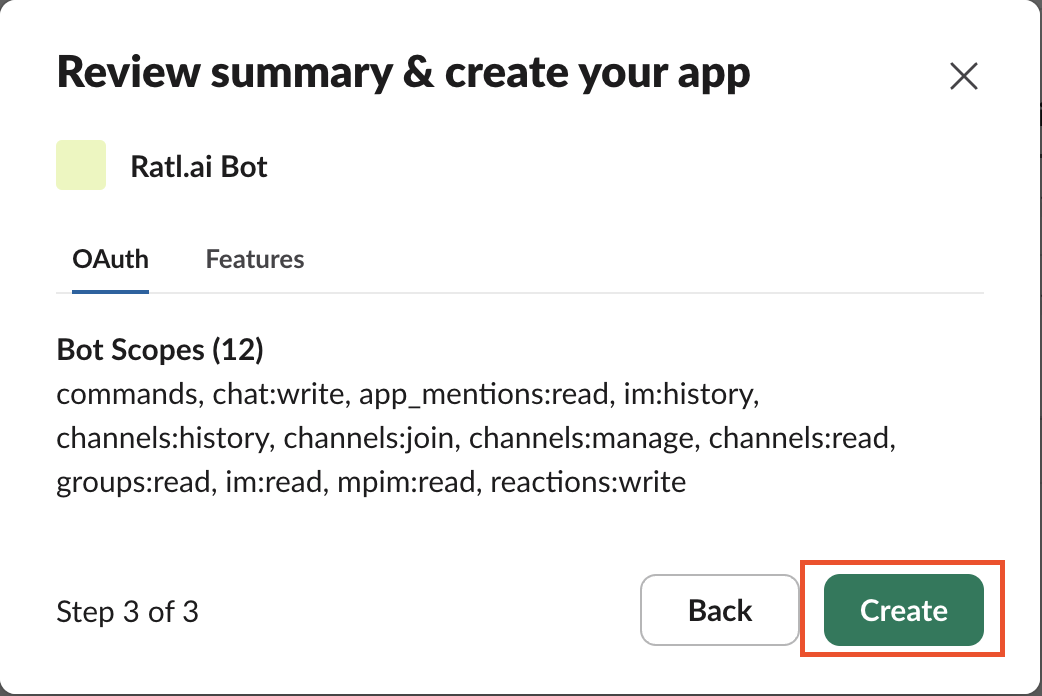The width and height of the screenshot is (1042, 696).
Task: Select the Bot Scopes (12) heading
Action: [160, 351]
